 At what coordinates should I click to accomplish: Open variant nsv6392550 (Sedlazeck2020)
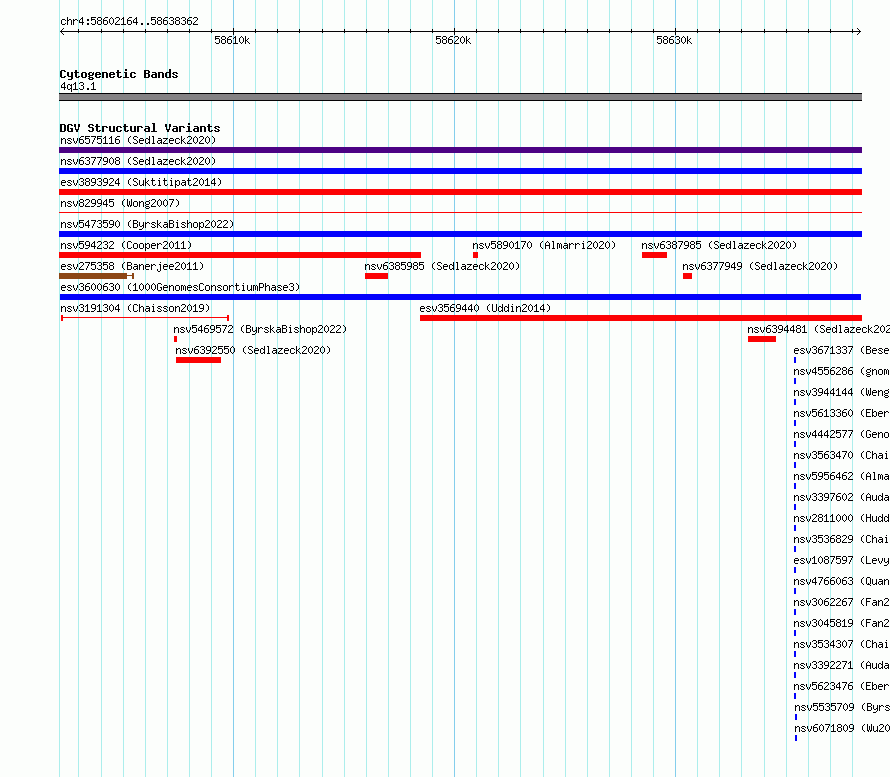253,350
